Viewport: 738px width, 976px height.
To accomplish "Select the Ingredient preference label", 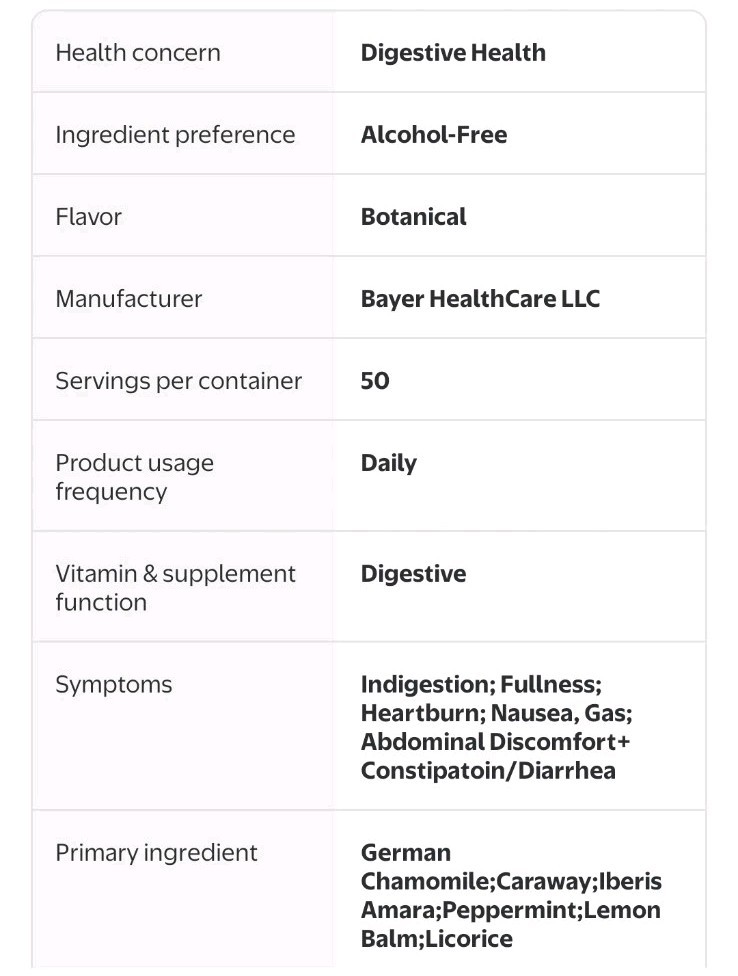I will click(175, 135).
